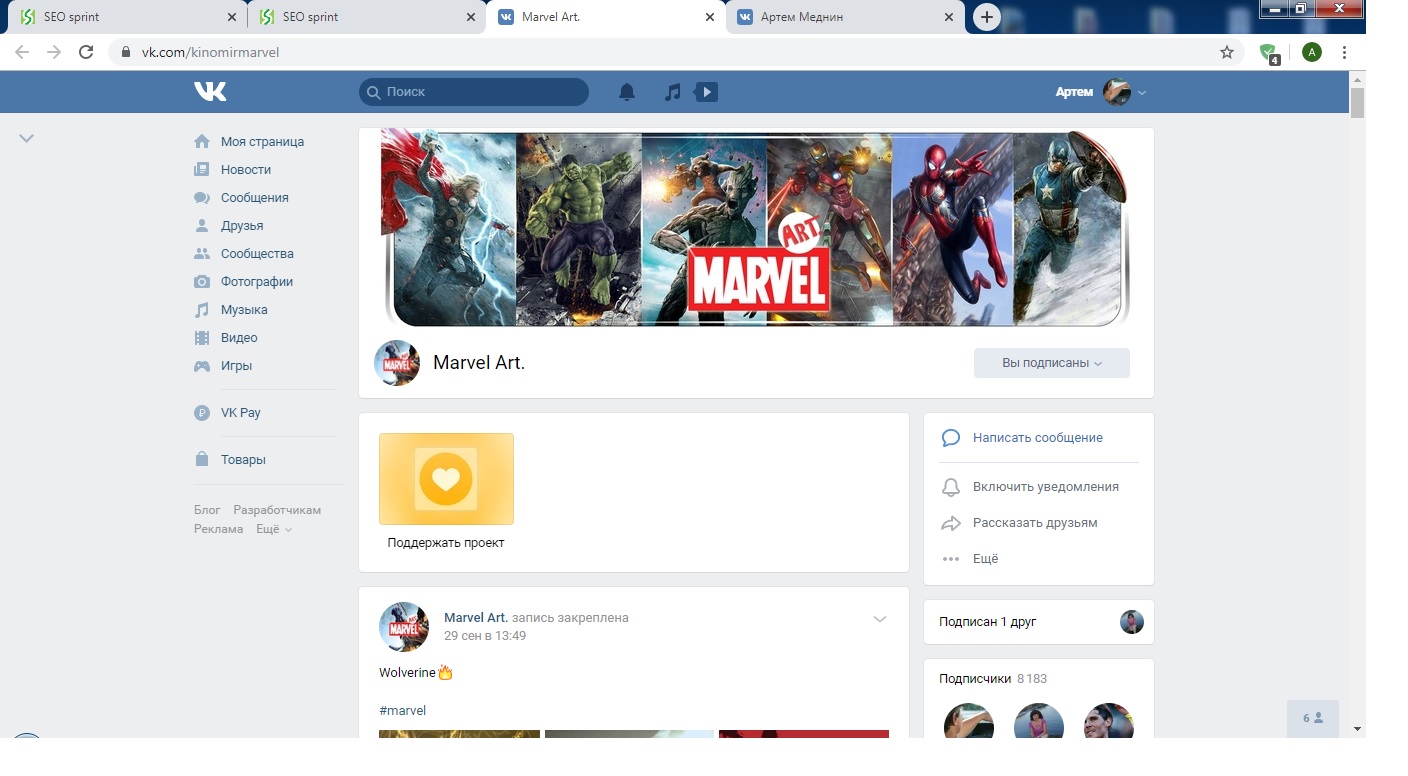
Task: Click the Marvel Art. avatar on pinned post
Action: (x=404, y=627)
